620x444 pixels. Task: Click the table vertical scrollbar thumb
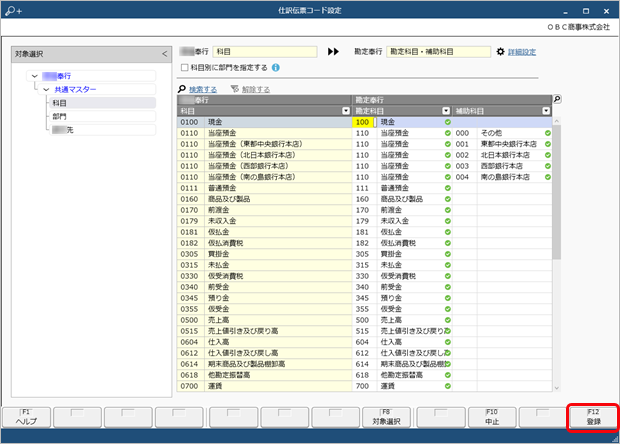[557, 193]
